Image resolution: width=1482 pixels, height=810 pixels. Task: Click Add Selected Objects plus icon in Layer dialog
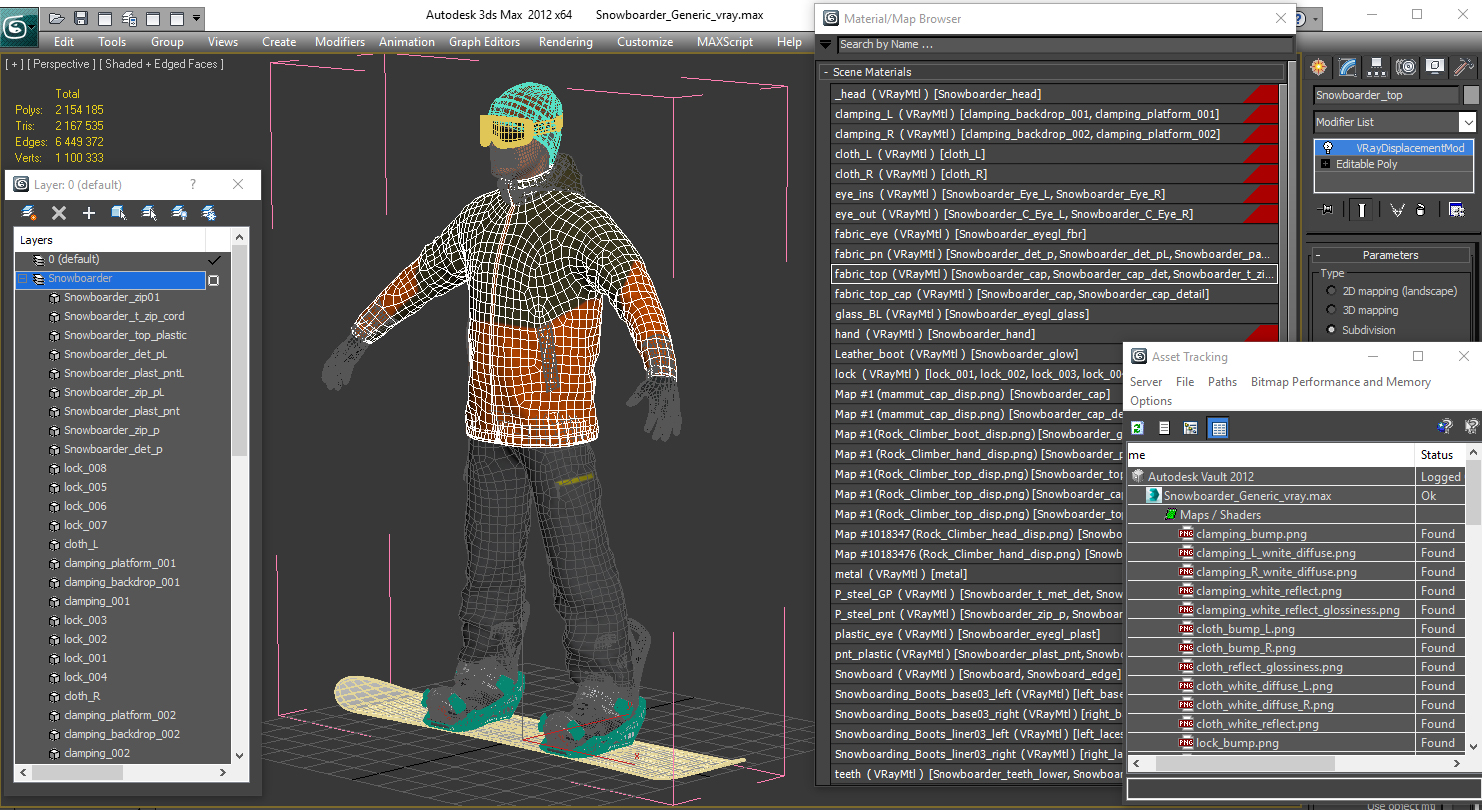tap(89, 213)
